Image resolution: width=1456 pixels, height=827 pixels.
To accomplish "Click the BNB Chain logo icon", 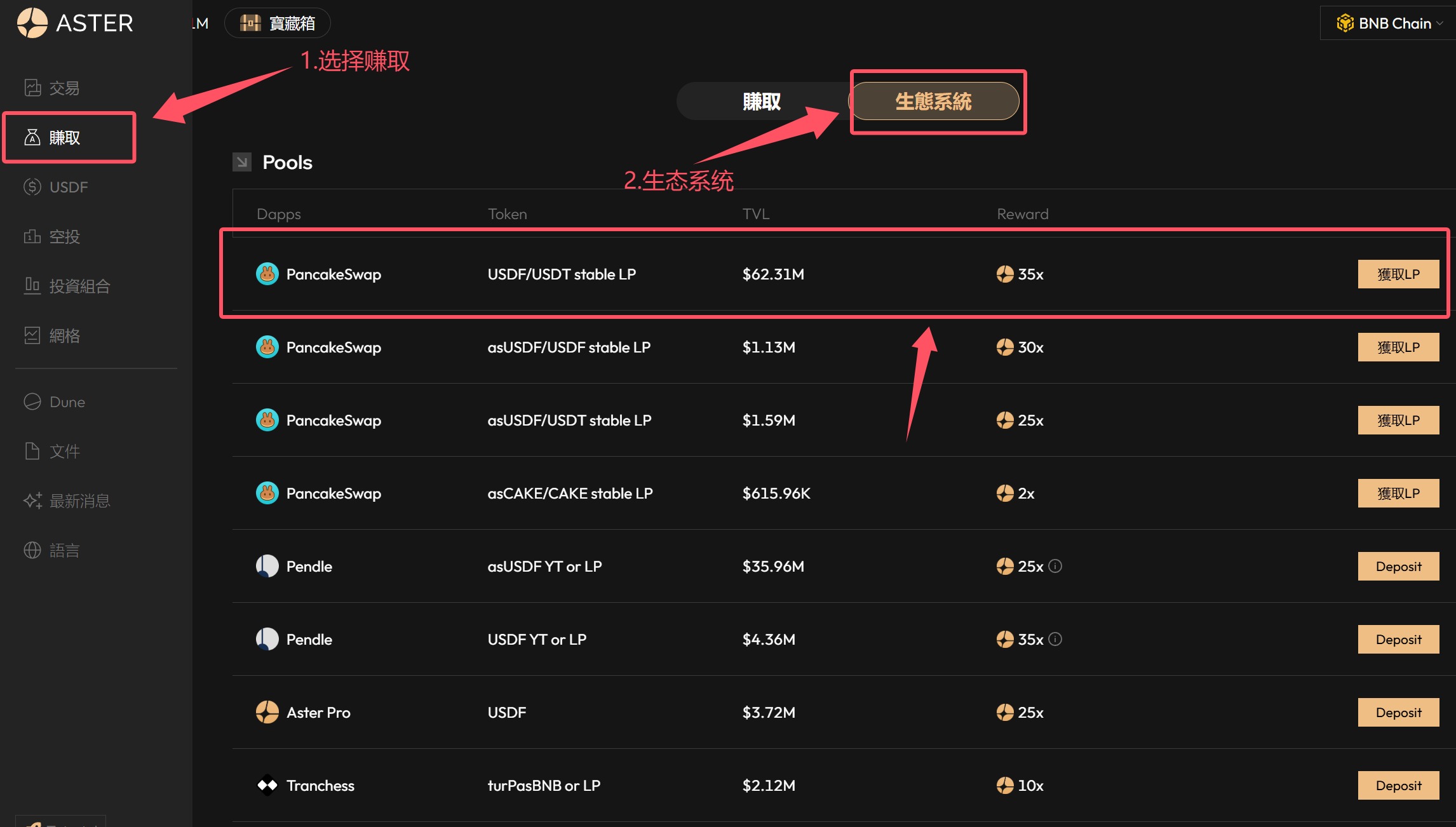I will pyautogui.click(x=1345, y=24).
